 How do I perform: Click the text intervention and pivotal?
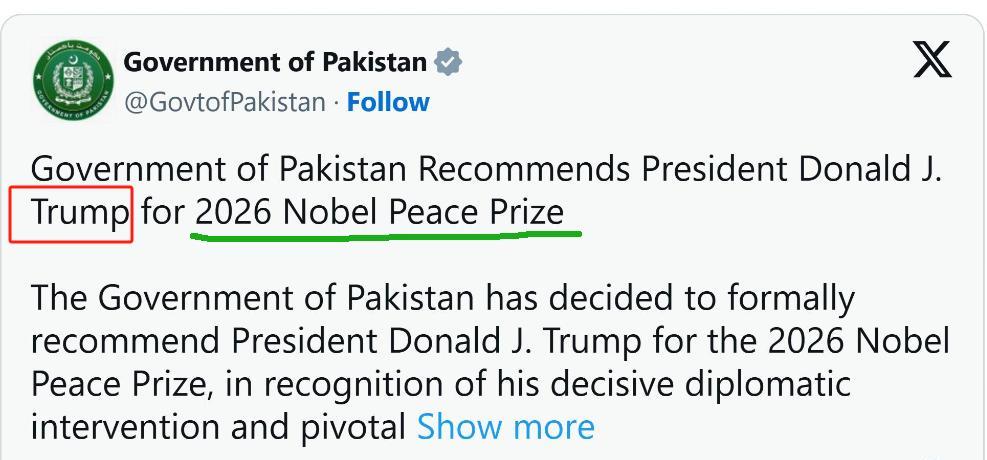click(218, 427)
